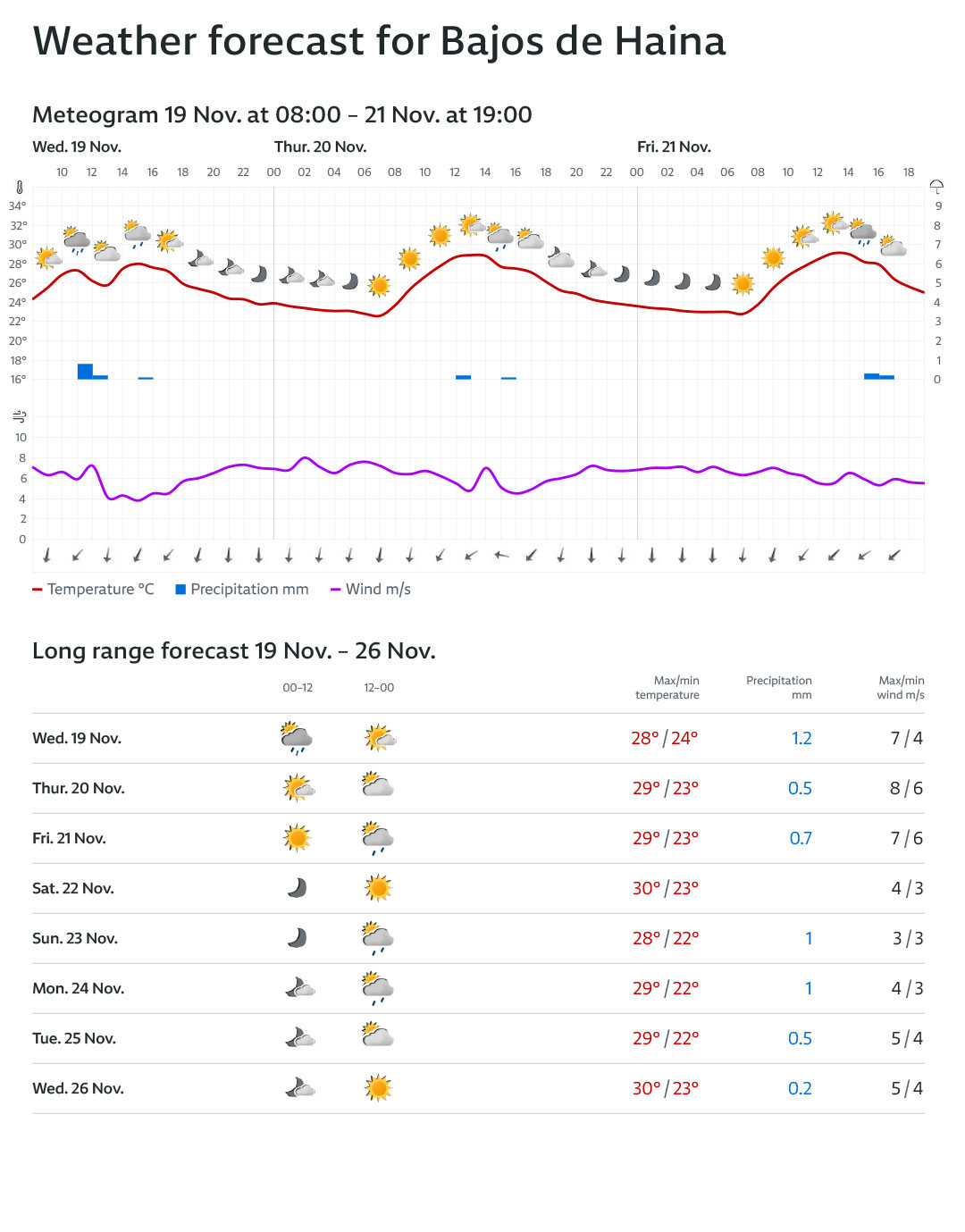Viewport: 965px width, 1232px height.
Task: Click the wind icon beside the wind chart
Action: tap(20, 416)
